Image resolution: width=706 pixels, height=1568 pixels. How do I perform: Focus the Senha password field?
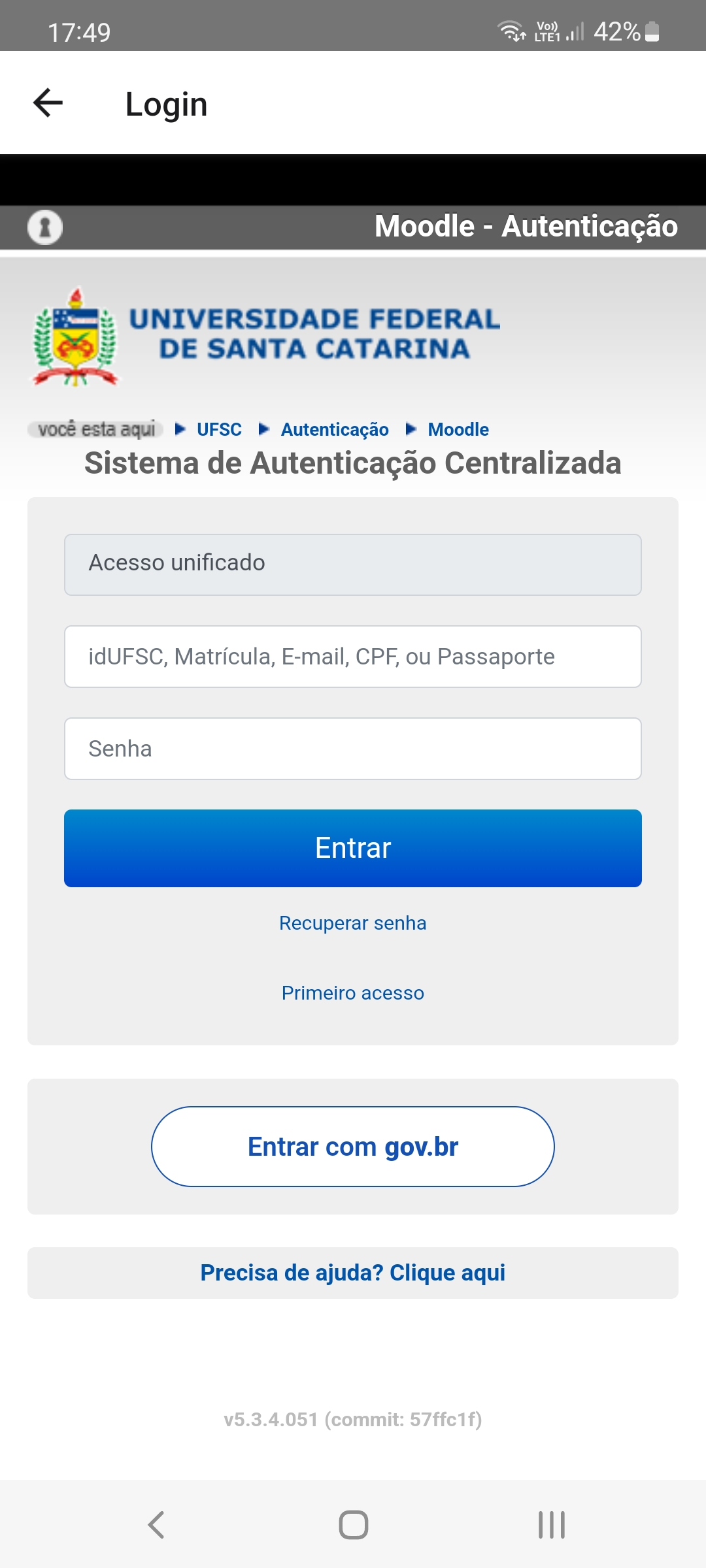tap(353, 749)
